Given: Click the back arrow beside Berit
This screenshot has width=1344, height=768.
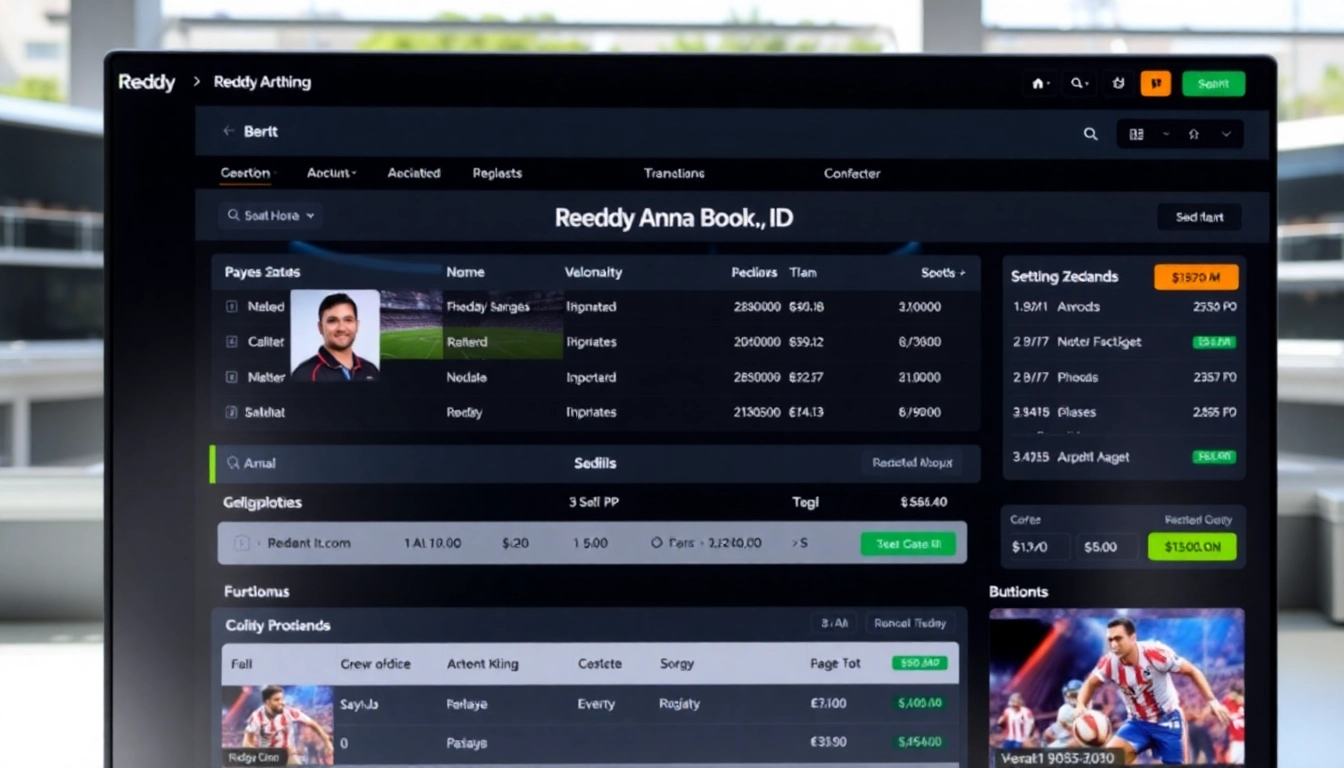Looking at the screenshot, I should coord(228,131).
